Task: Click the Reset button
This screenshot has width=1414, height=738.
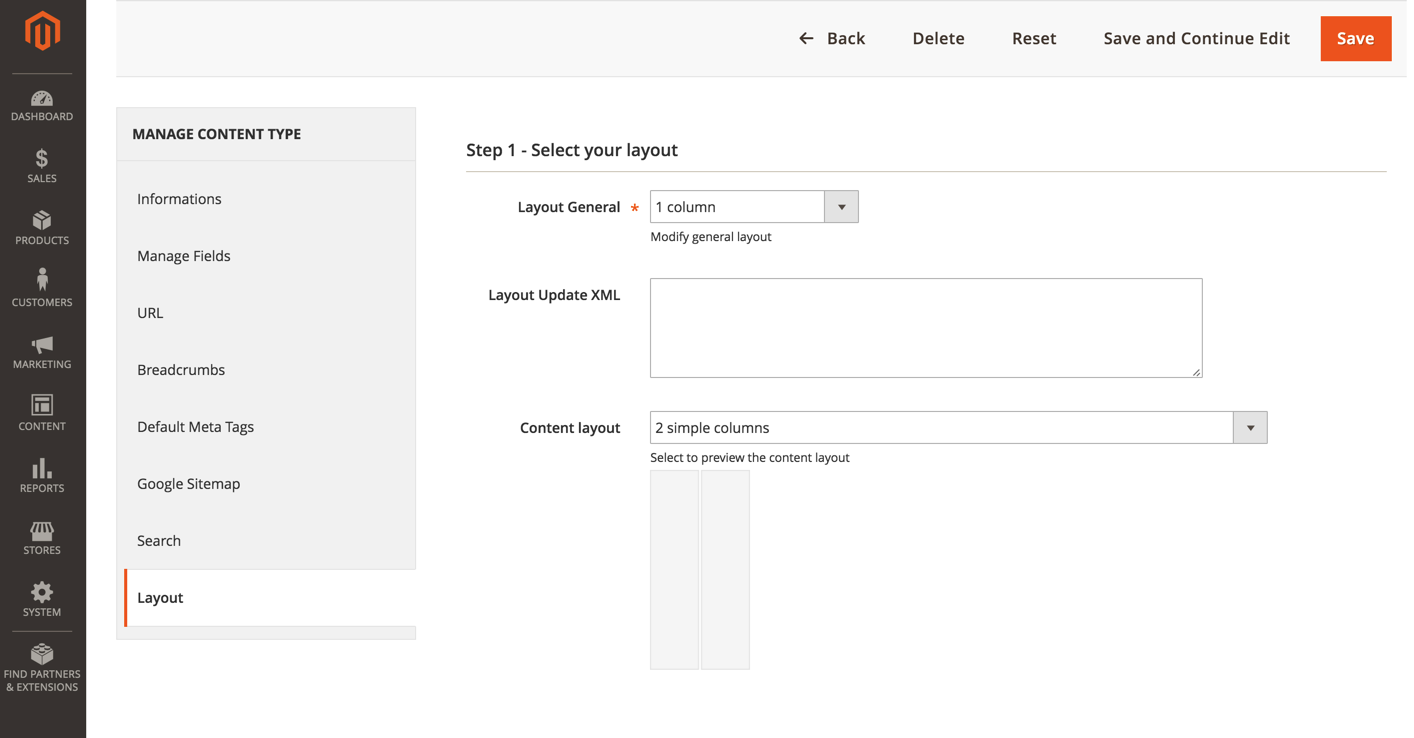Action: point(1034,38)
